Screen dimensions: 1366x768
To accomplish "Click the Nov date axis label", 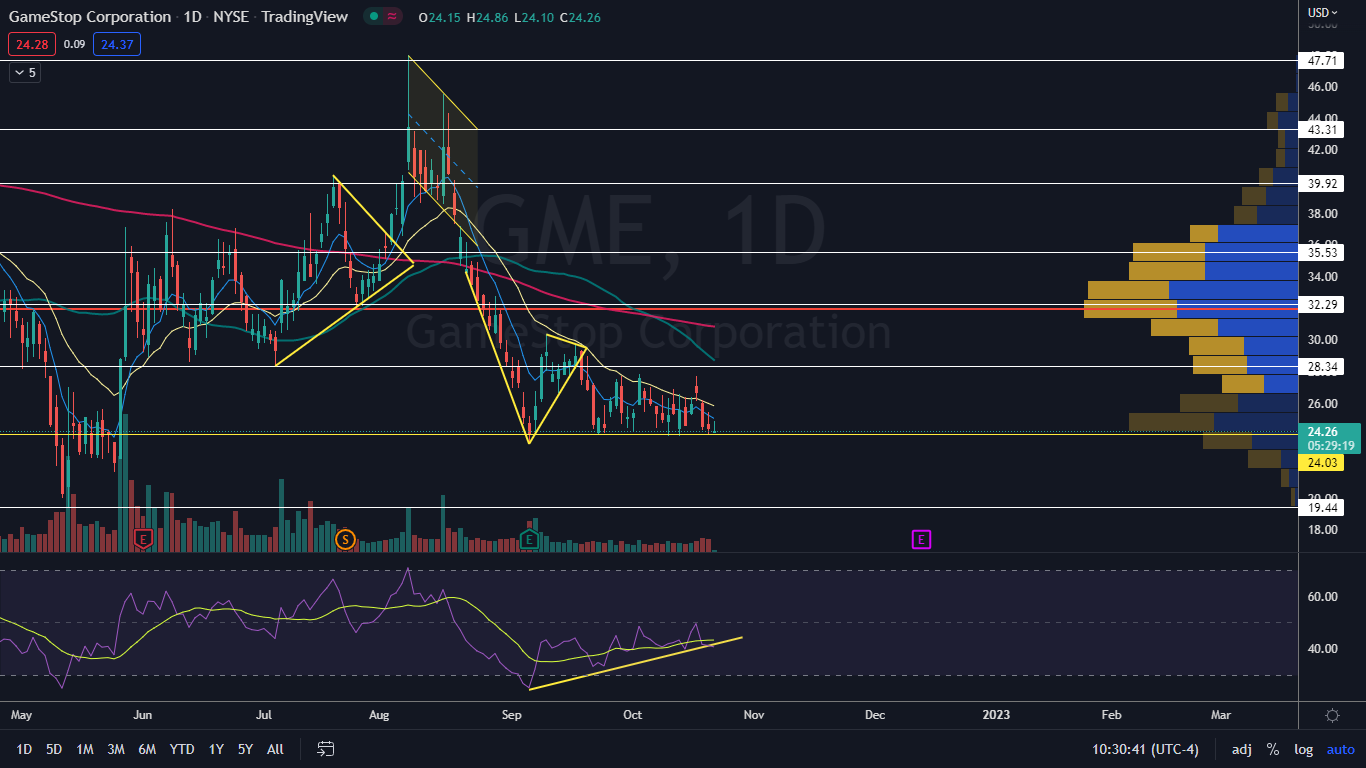I will (754, 716).
